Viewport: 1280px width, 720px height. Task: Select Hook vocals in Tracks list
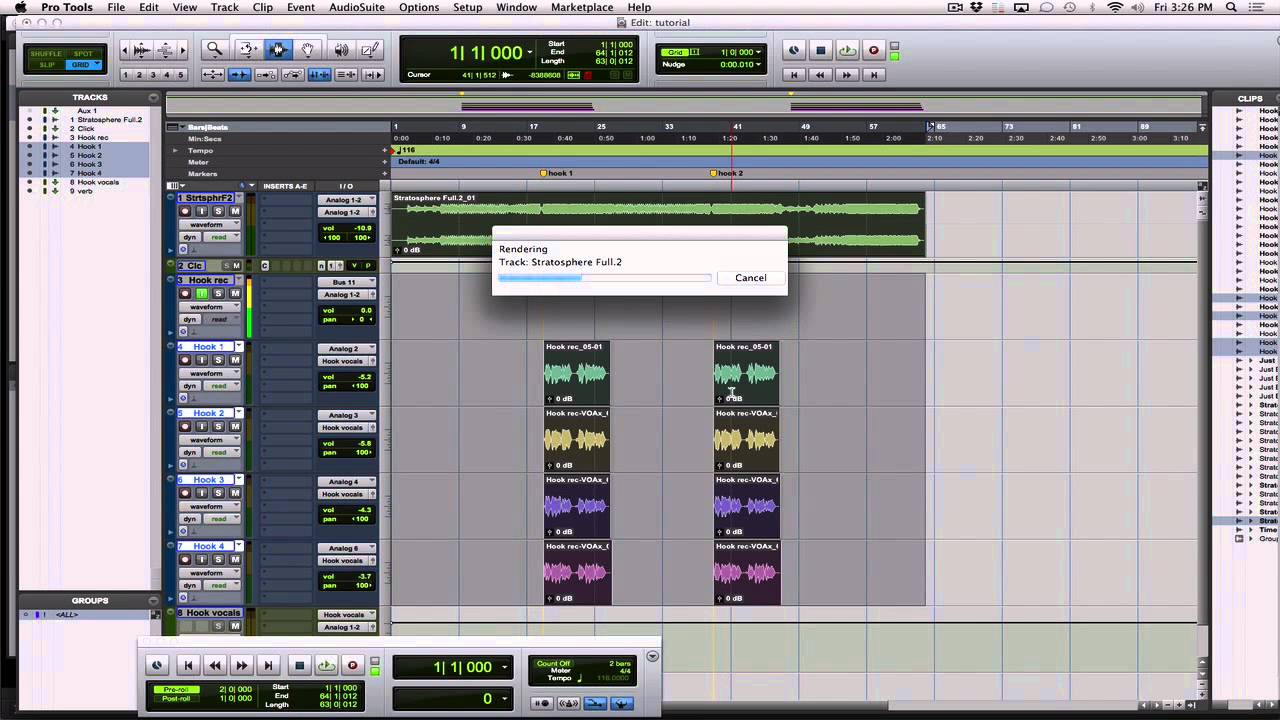(x=98, y=182)
